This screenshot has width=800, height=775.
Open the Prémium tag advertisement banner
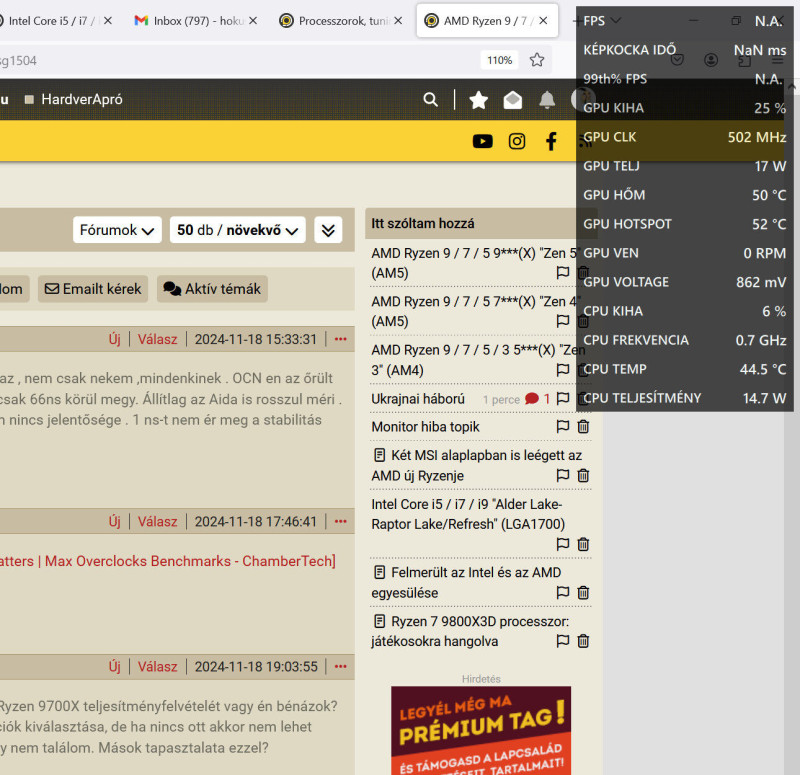(x=481, y=731)
